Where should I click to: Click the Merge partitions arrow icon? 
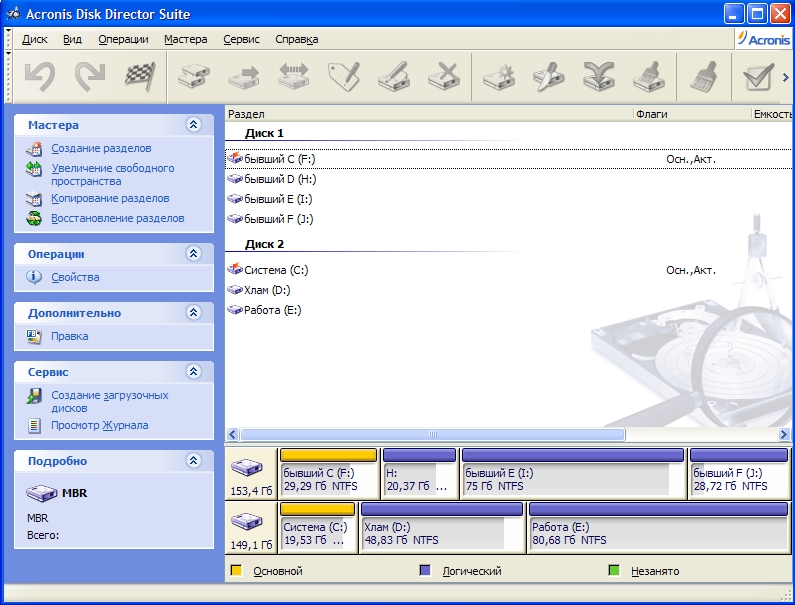[599, 77]
